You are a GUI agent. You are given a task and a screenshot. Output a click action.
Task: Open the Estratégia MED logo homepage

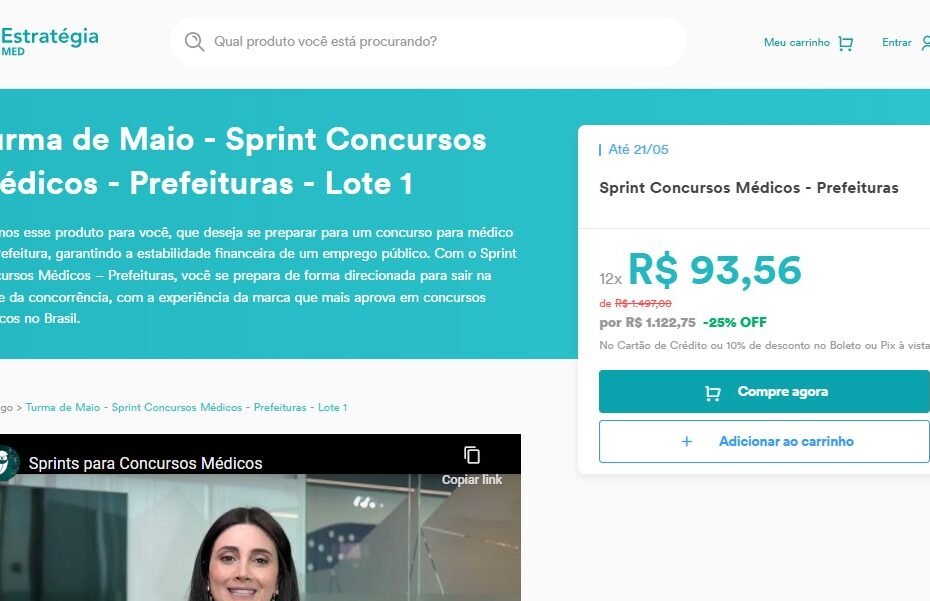(x=49, y=41)
